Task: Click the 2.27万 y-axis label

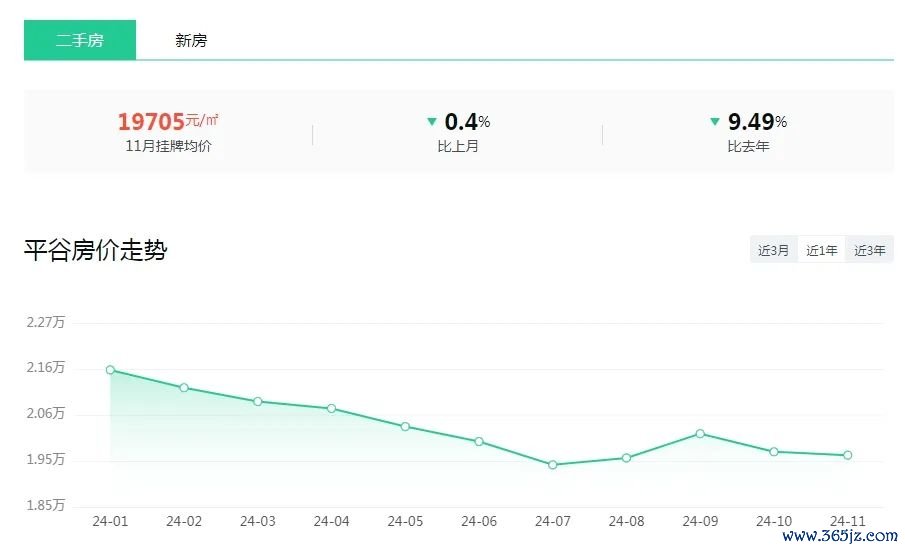Action: tap(46, 322)
